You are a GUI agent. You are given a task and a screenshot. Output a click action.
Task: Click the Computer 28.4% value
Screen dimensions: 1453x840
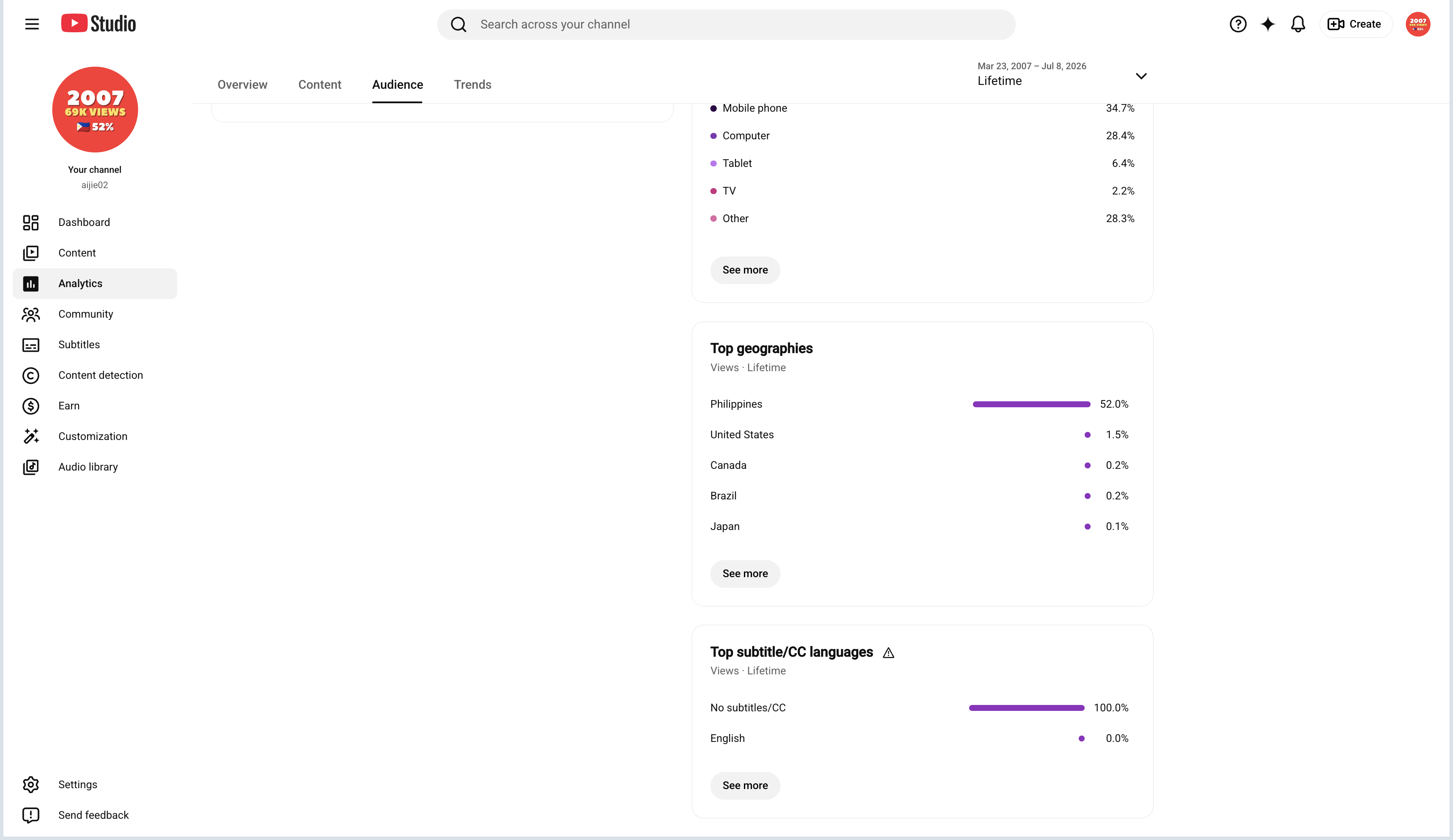[x=1120, y=136]
